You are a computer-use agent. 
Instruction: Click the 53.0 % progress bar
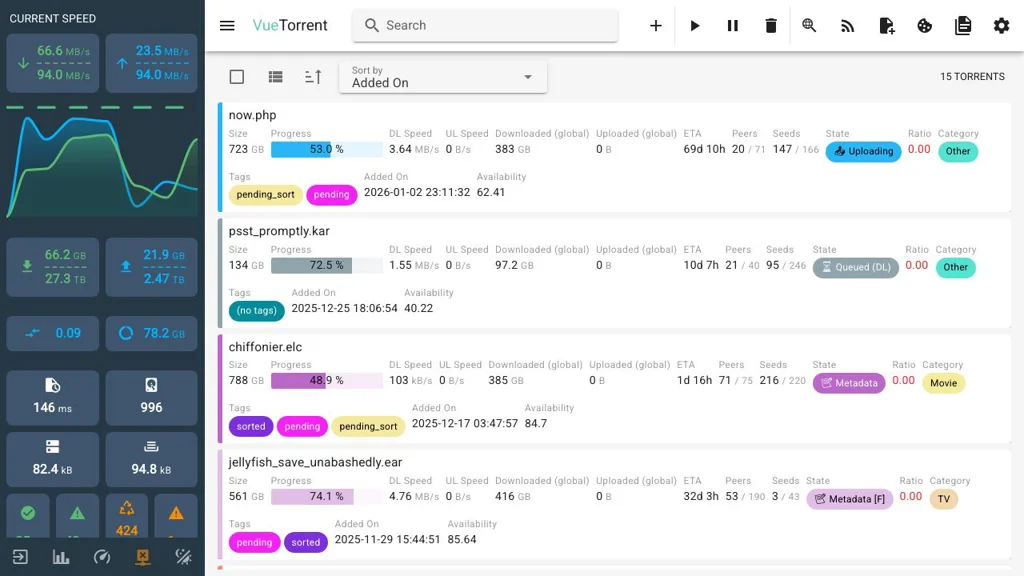[x=327, y=150]
